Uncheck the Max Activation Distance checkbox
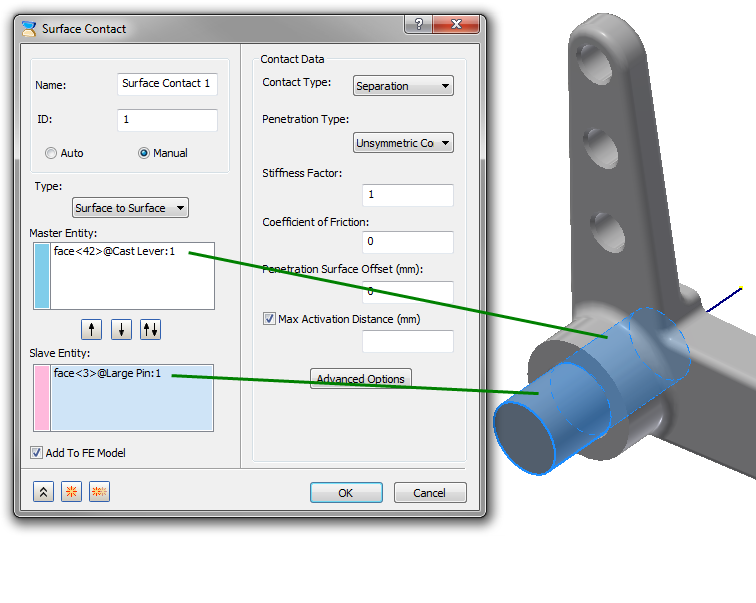The height and width of the screenshot is (603, 756). coord(269,319)
